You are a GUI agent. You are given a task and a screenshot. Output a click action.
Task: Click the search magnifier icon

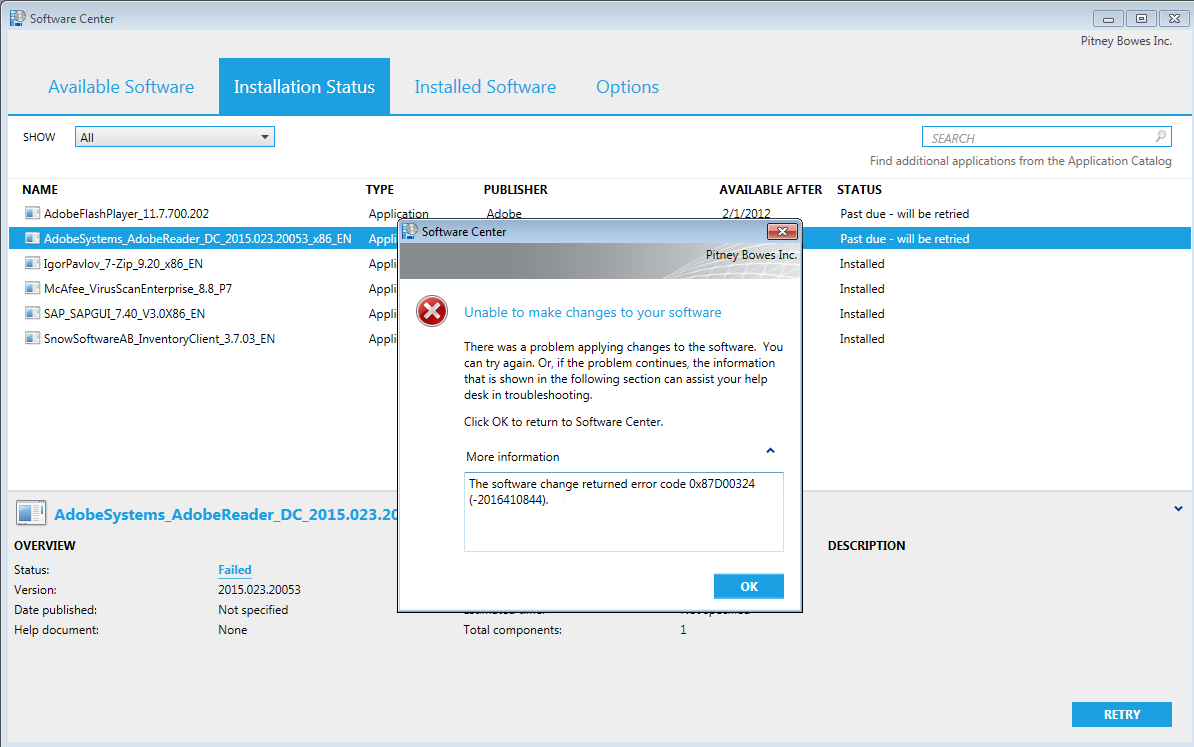click(1160, 136)
